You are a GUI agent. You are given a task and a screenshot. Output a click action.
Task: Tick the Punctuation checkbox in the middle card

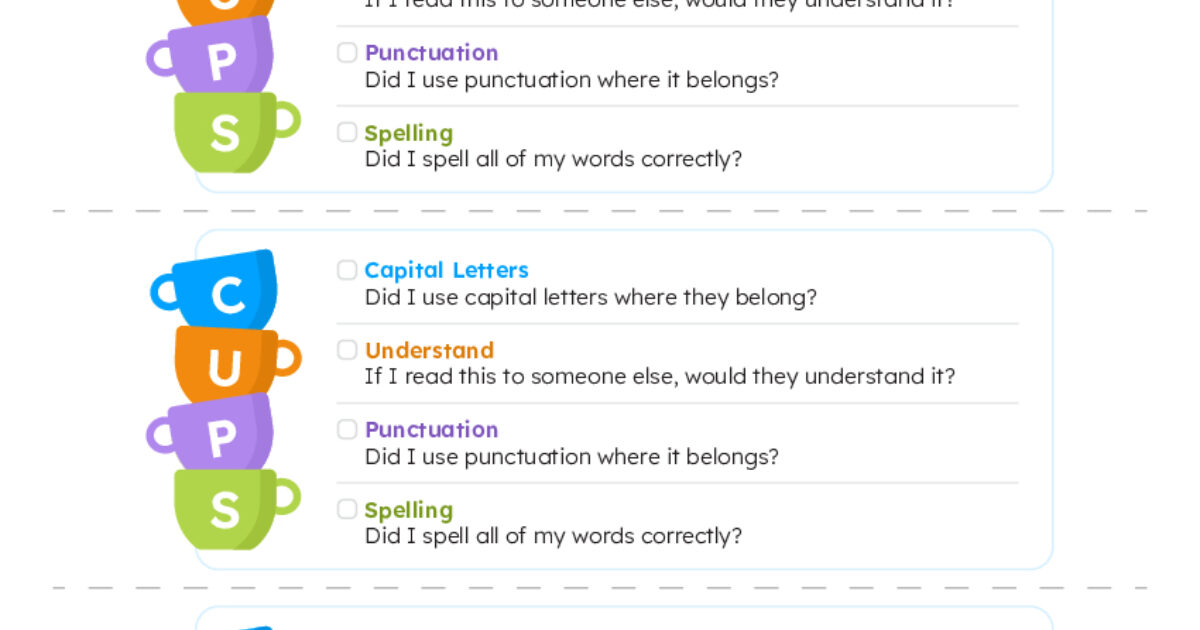pyautogui.click(x=347, y=429)
